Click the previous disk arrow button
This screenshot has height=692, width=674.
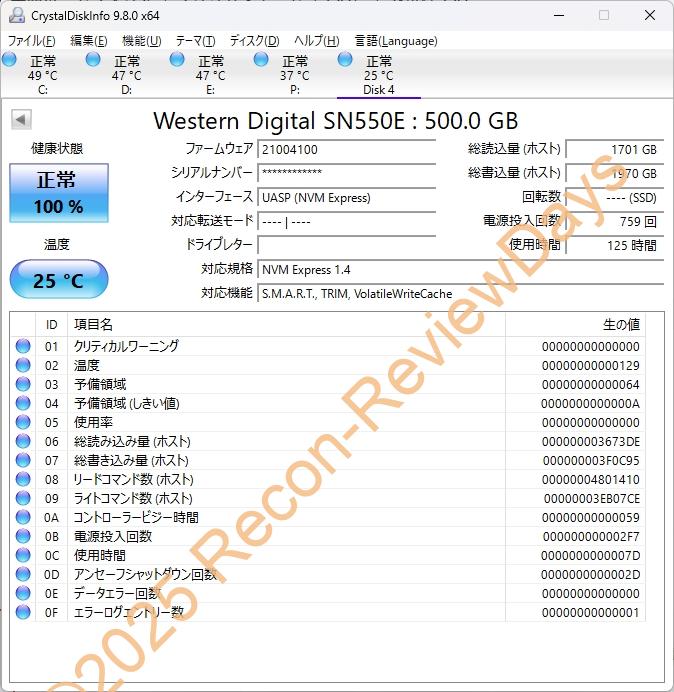point(20,120)
